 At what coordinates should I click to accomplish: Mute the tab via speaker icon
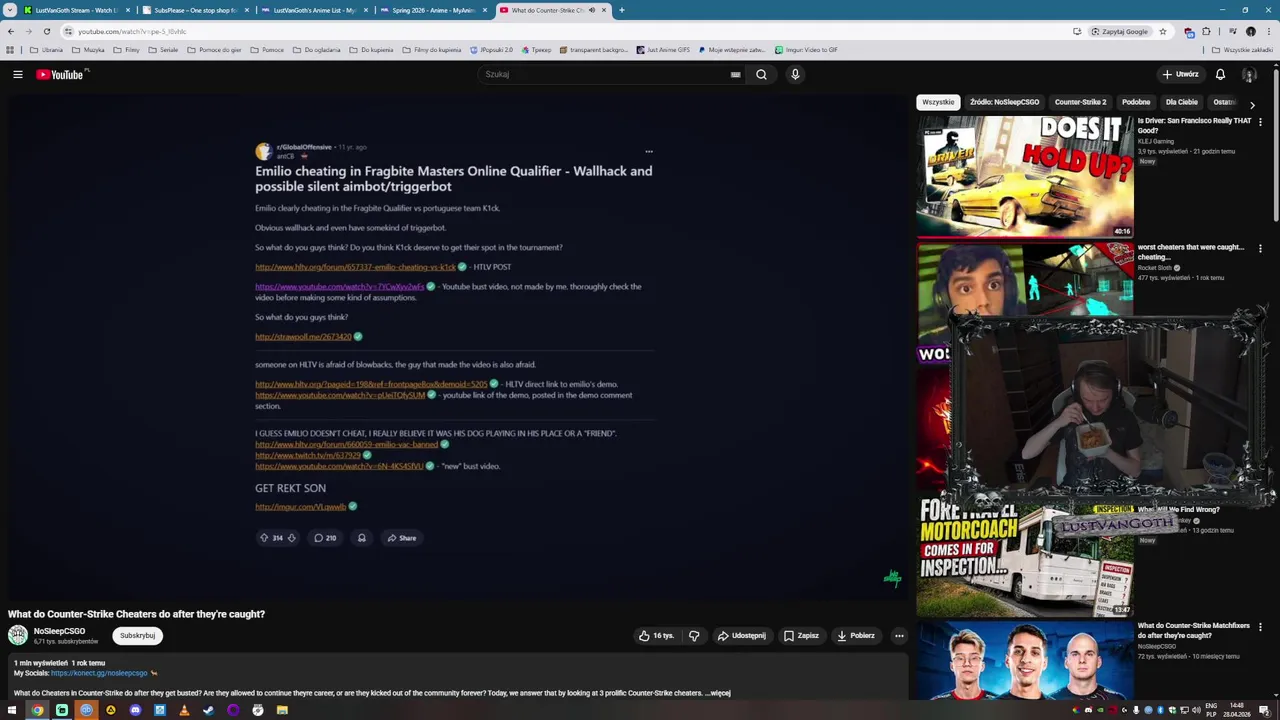(x=592, y=10)
